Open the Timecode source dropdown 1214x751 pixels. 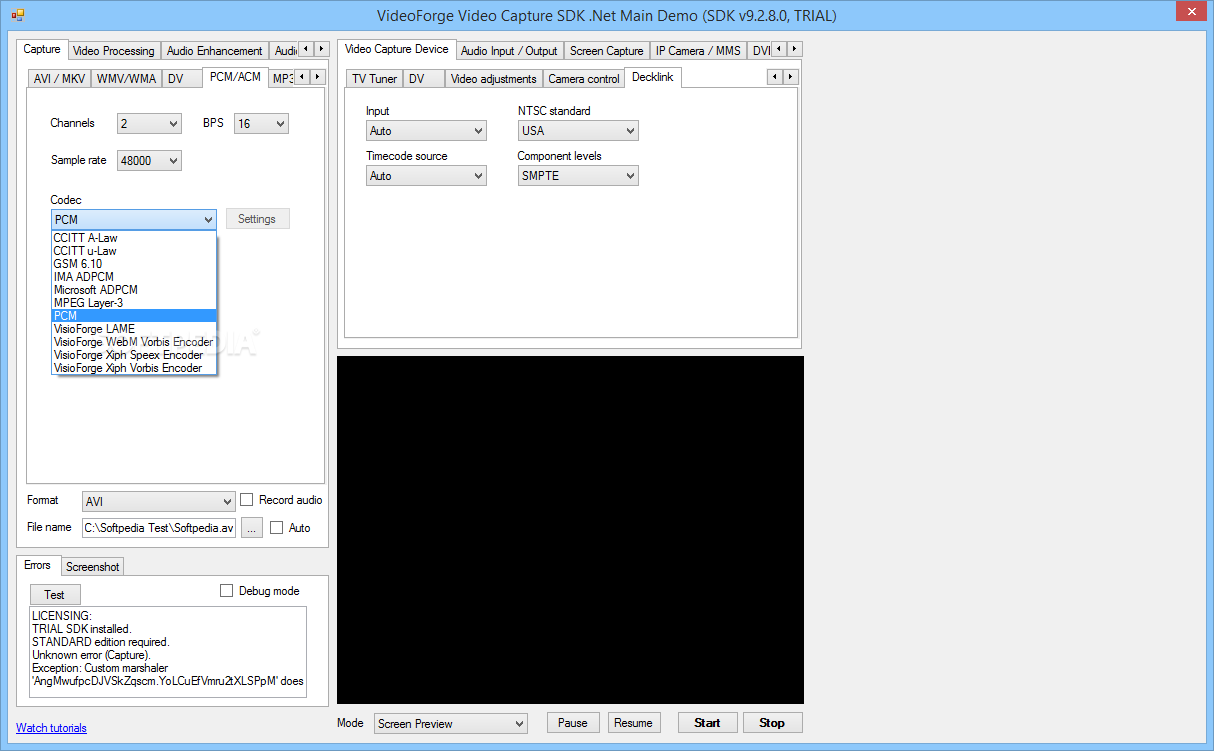[426, 176]
